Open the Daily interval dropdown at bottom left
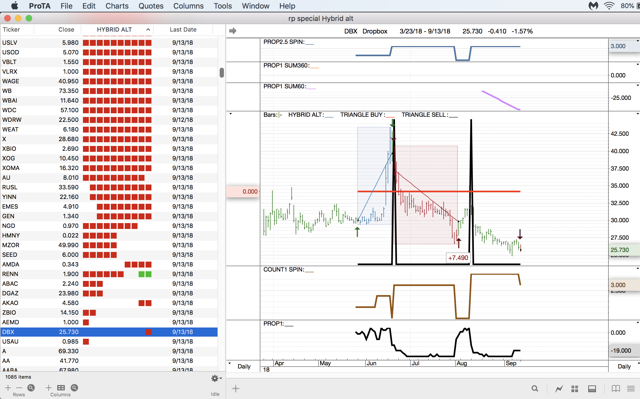The width and height of the screenshot is (640, 399). click(244, 366)
